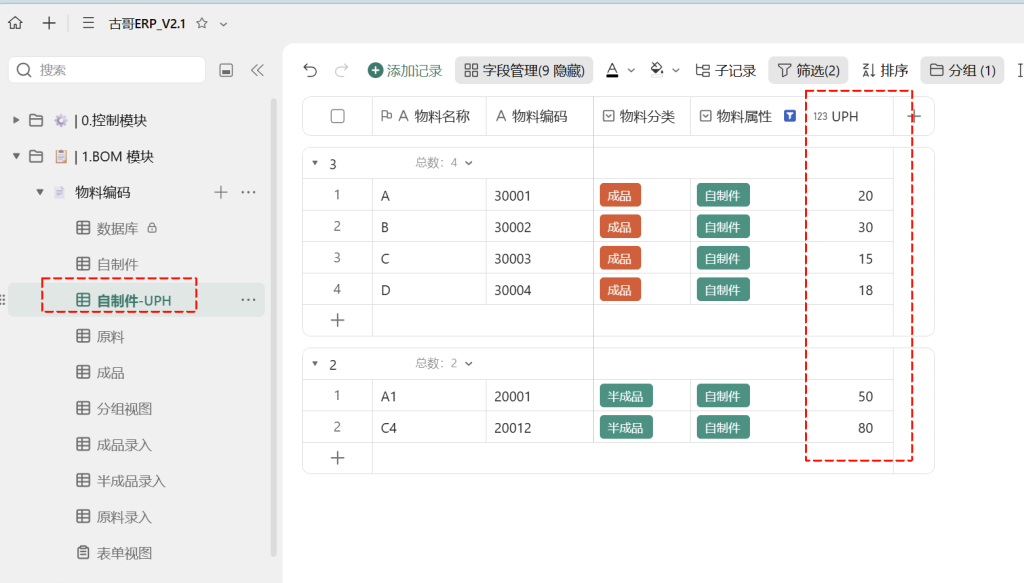Open the dropdown arrow beside the star icon
This screenshot has height=583, width=1024.
pos(223,24)
